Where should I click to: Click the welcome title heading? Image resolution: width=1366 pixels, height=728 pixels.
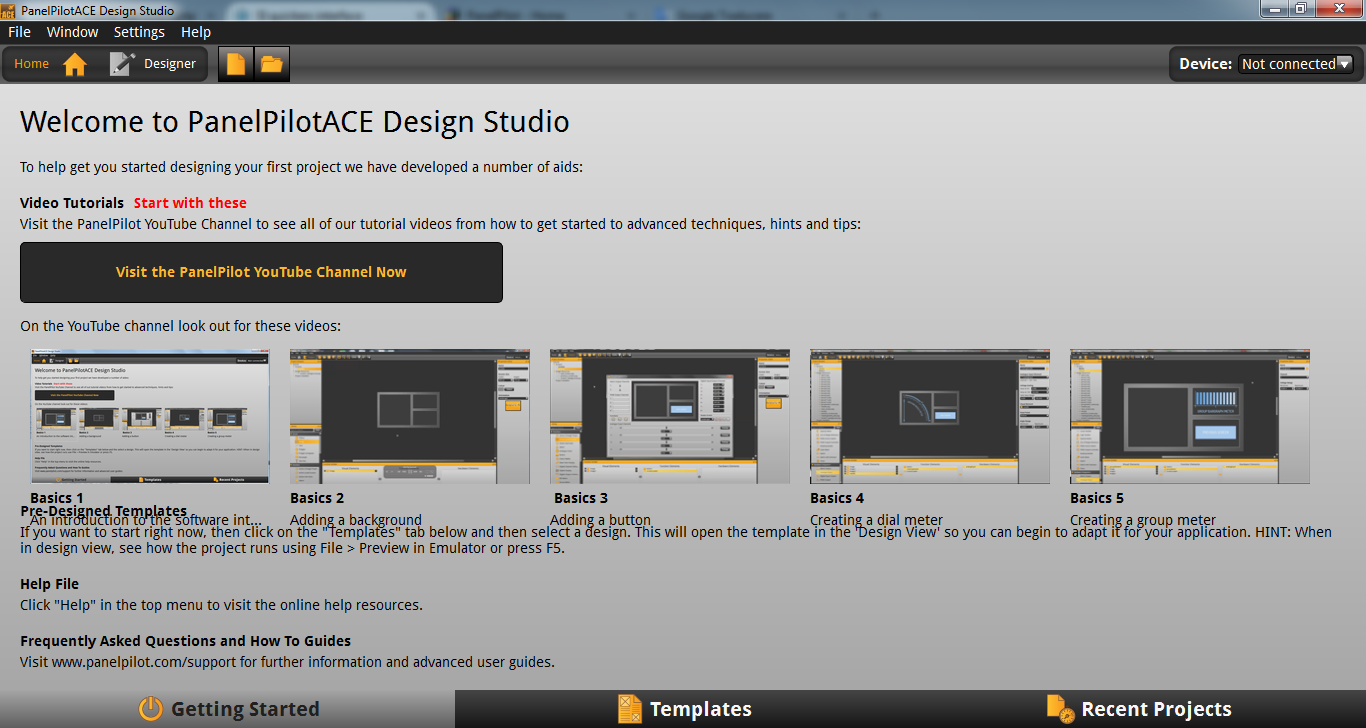coord(295,122)
